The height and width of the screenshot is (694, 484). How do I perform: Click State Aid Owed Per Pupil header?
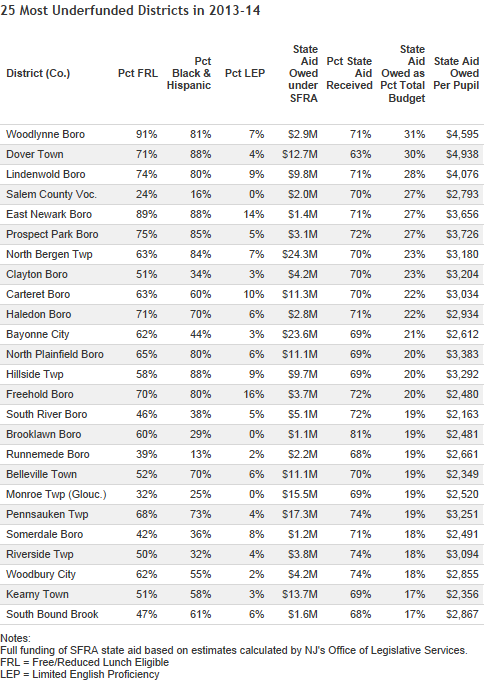(456, 73)
